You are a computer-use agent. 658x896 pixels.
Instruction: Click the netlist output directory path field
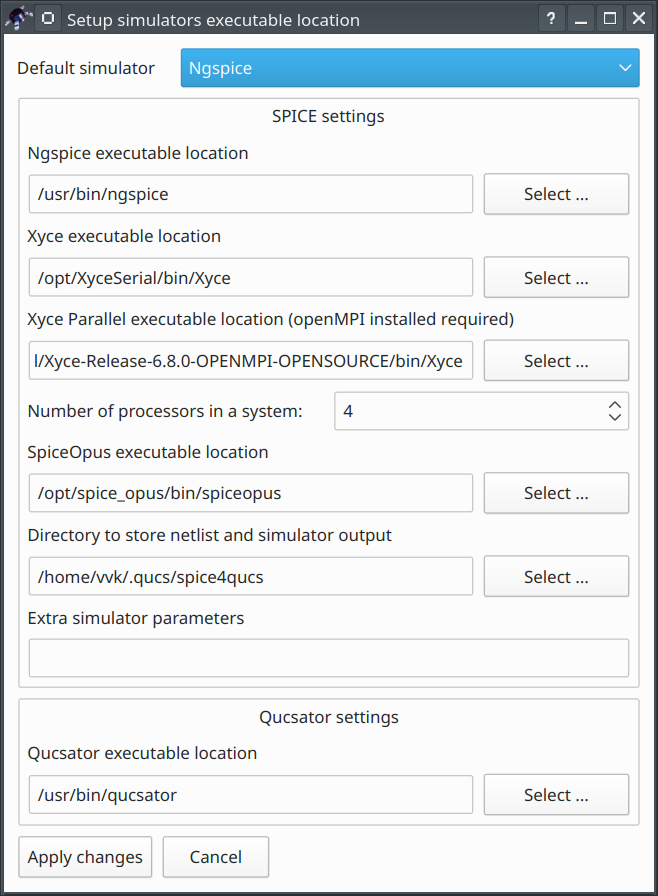[250, 577]
